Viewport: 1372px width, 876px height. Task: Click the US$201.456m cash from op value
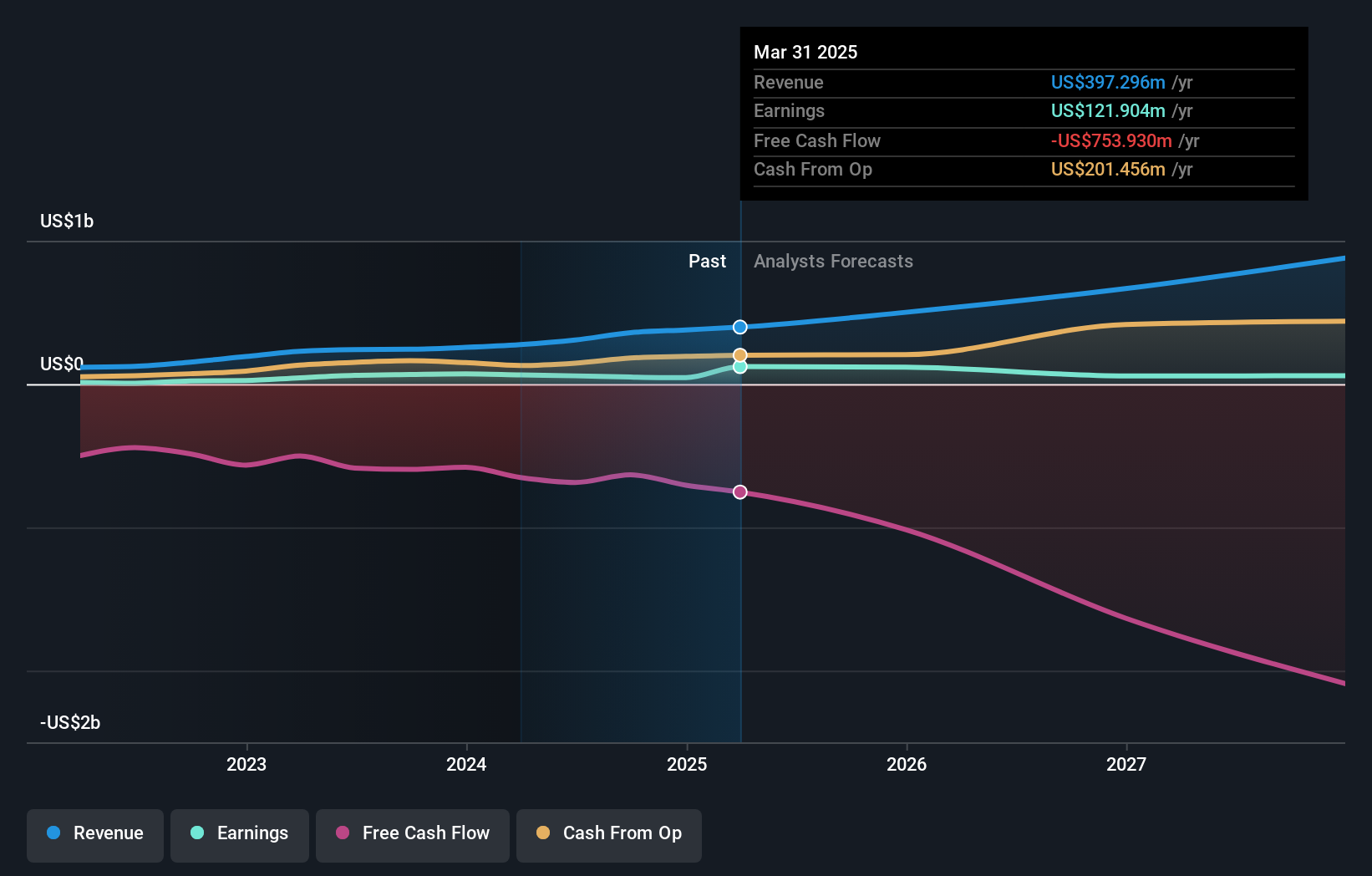[1108, 169]
